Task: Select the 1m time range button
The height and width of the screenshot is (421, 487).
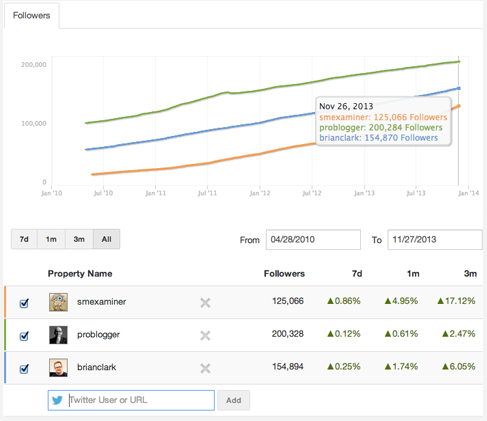Action: point(51,239)
